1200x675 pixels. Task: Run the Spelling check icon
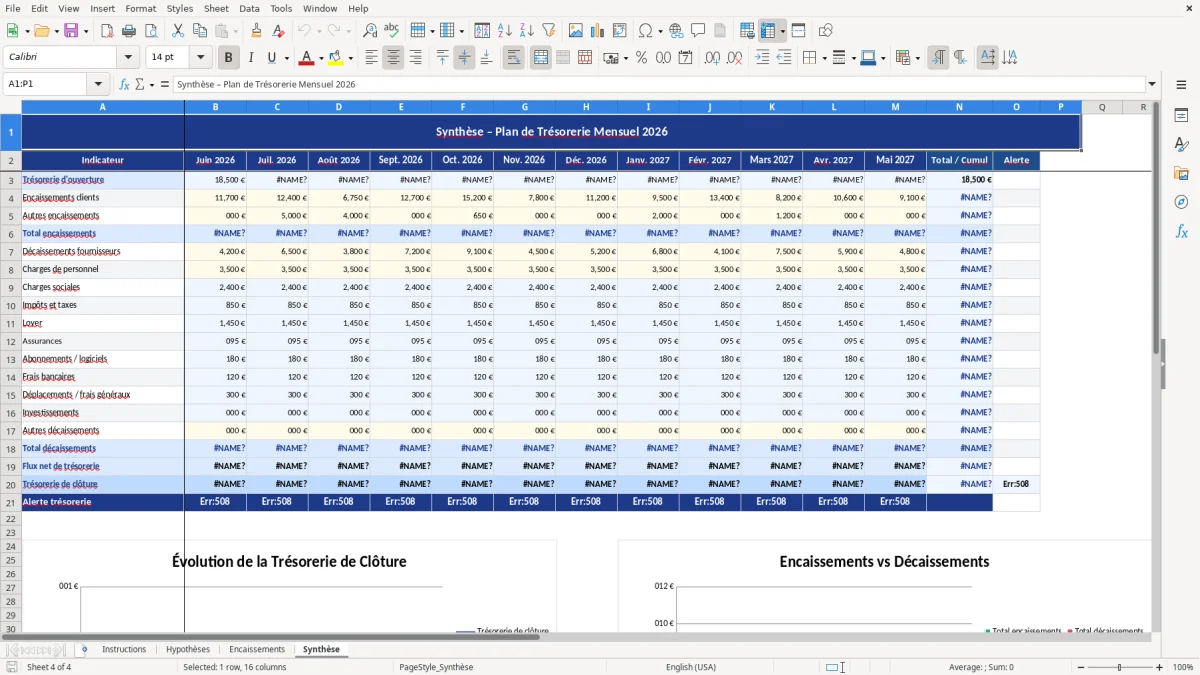coord(392,31)
